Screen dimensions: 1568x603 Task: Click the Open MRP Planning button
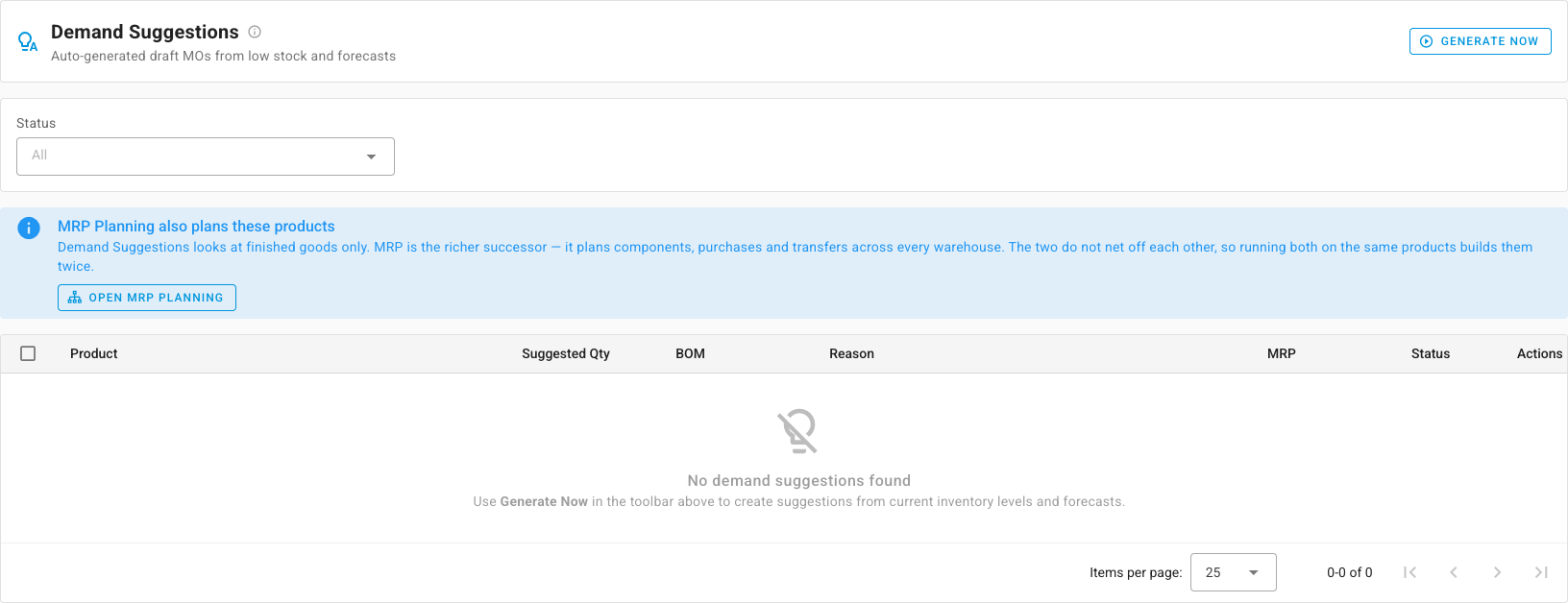coord(147,298)
